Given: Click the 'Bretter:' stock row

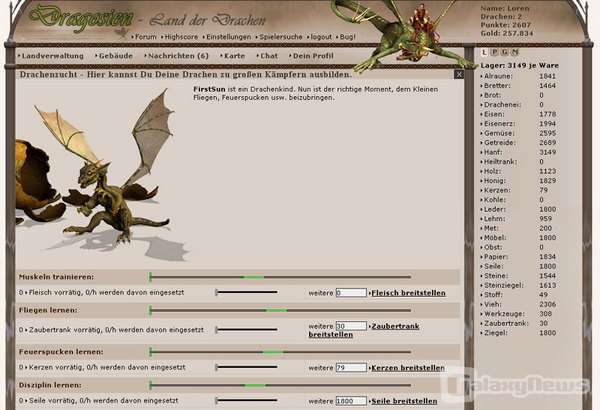Looking at the screenshot, I should [x=518, y=86].
